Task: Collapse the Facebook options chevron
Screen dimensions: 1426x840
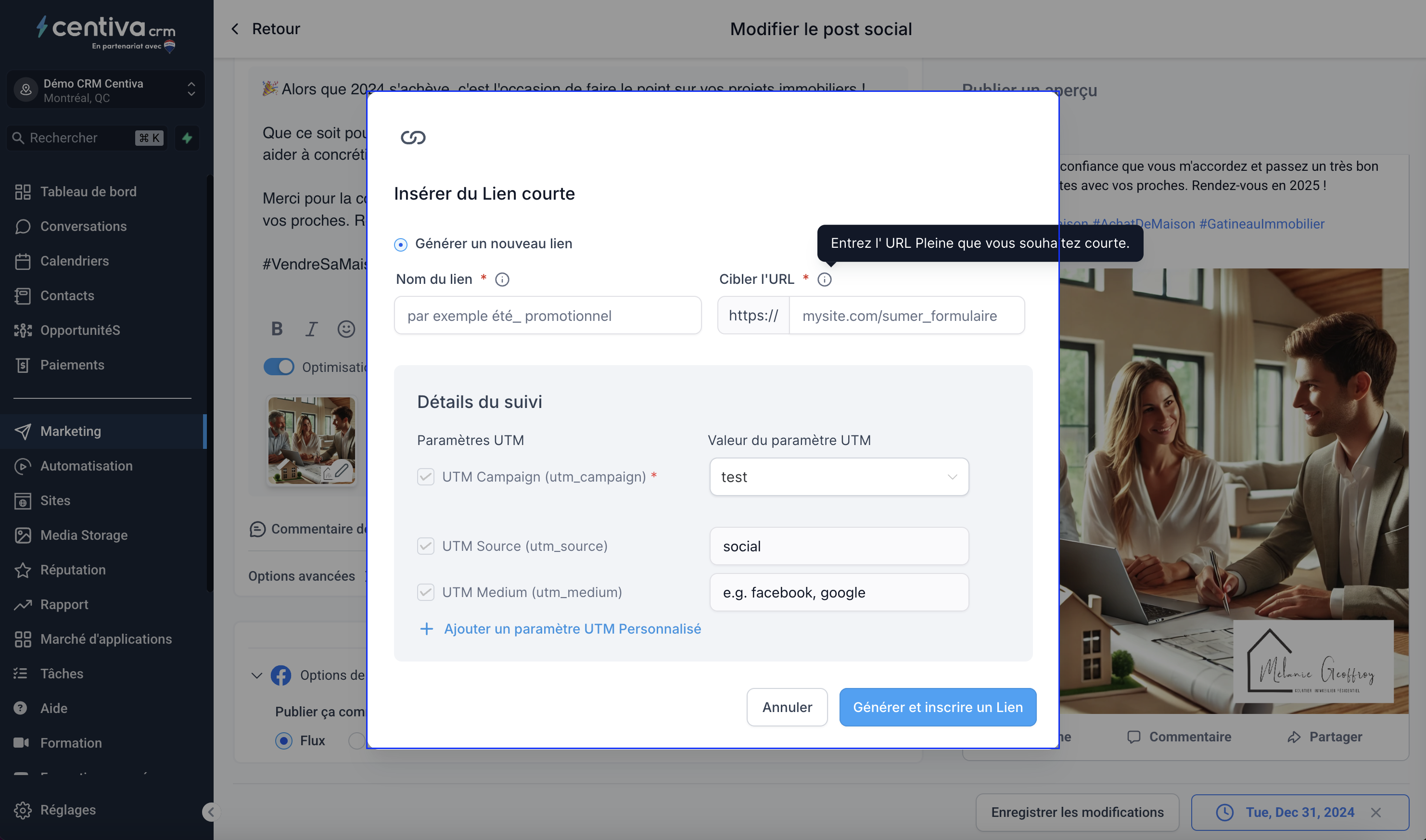Action: (x=256, y=675)
